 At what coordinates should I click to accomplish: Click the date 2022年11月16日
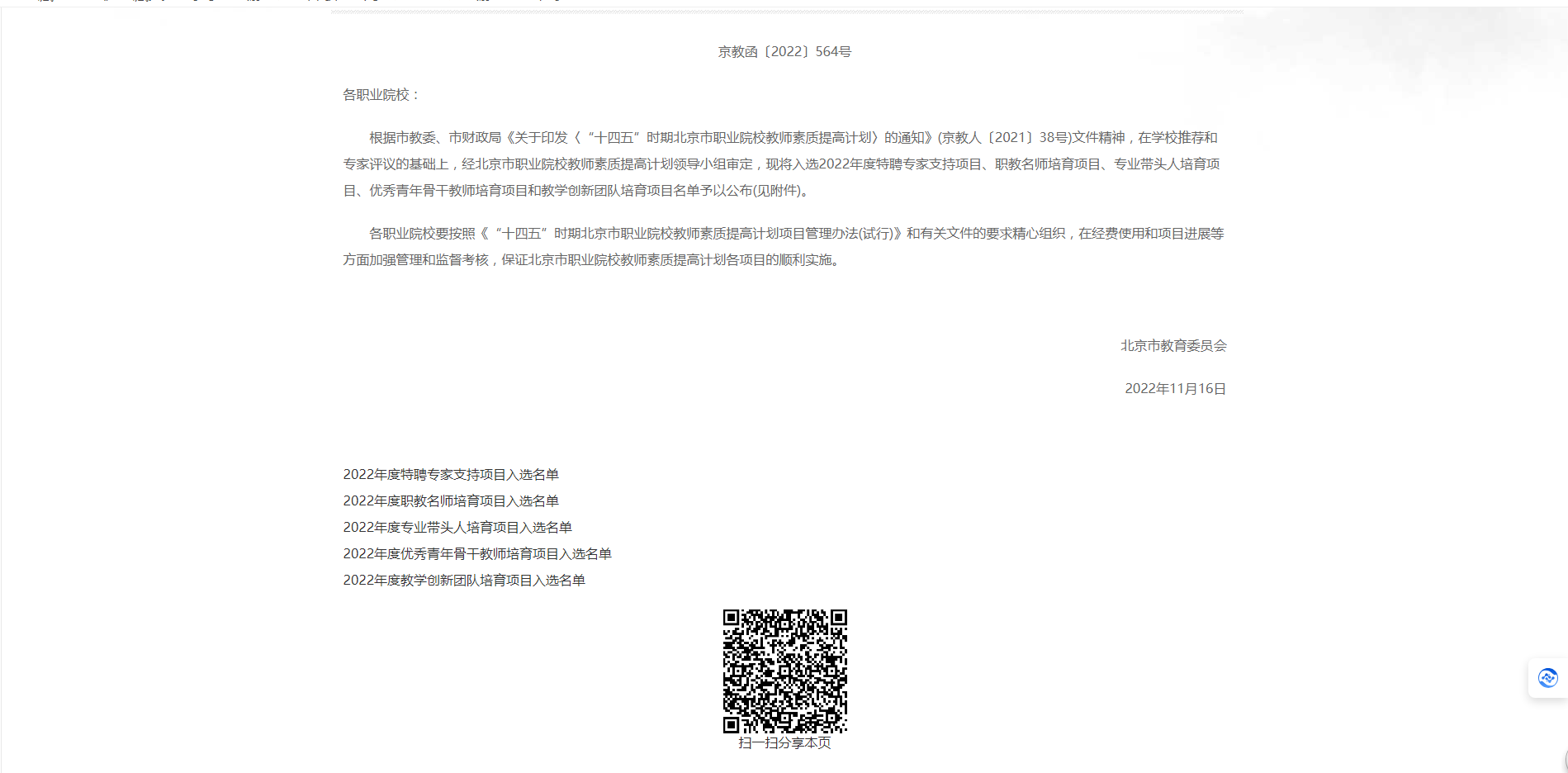(1176, 388)
